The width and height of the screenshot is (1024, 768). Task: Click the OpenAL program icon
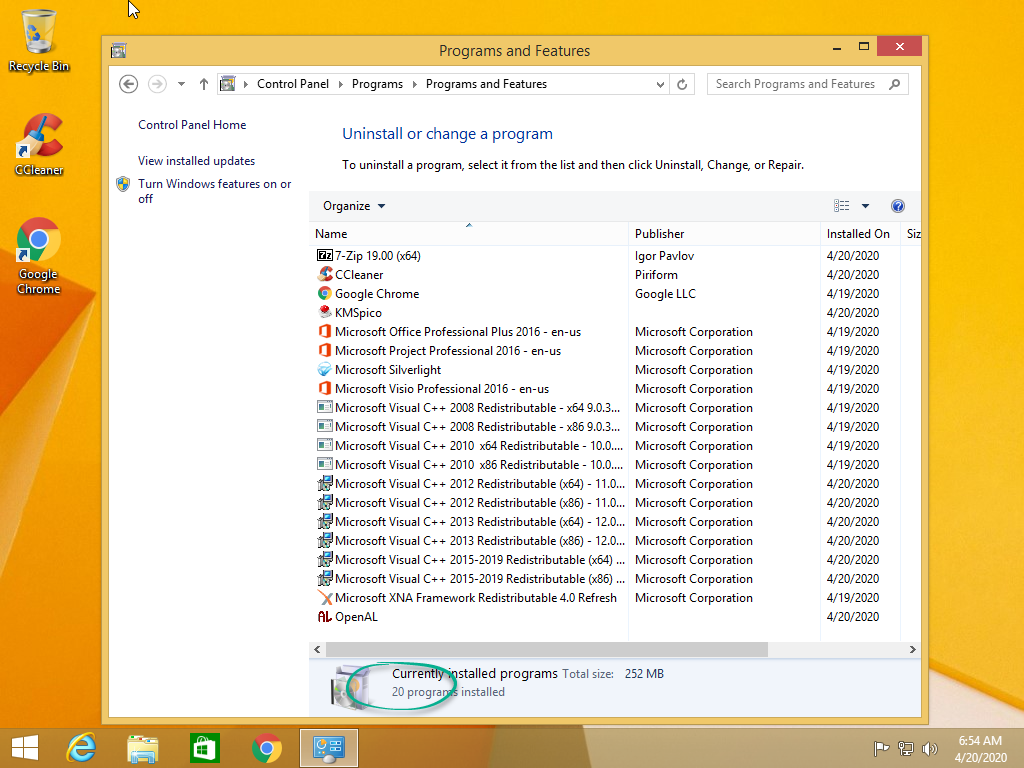click(325, 616)
